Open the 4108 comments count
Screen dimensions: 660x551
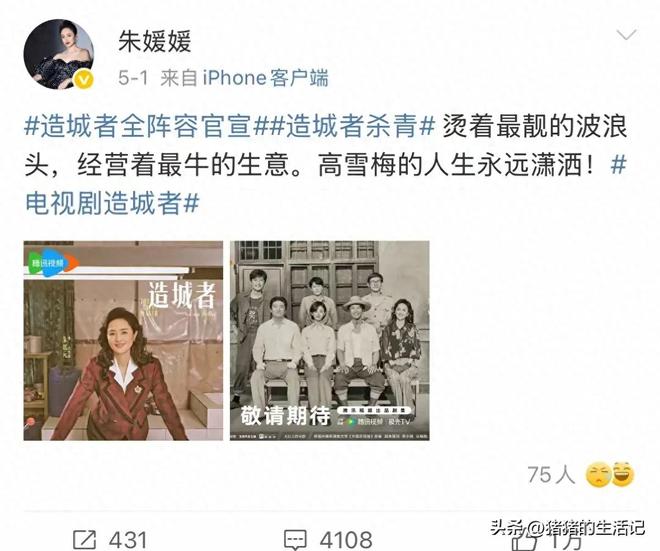tap(346, 540)
